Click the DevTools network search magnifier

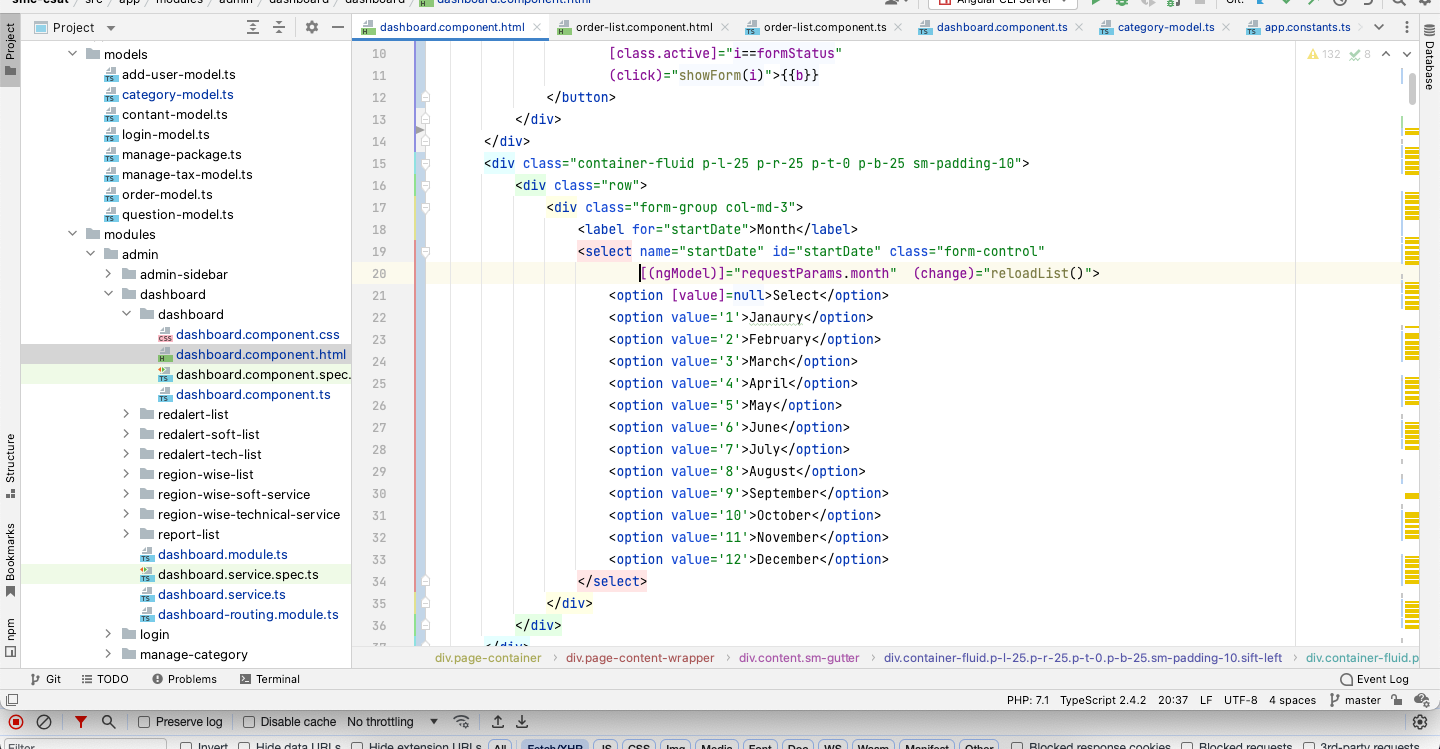coord(108,722)
